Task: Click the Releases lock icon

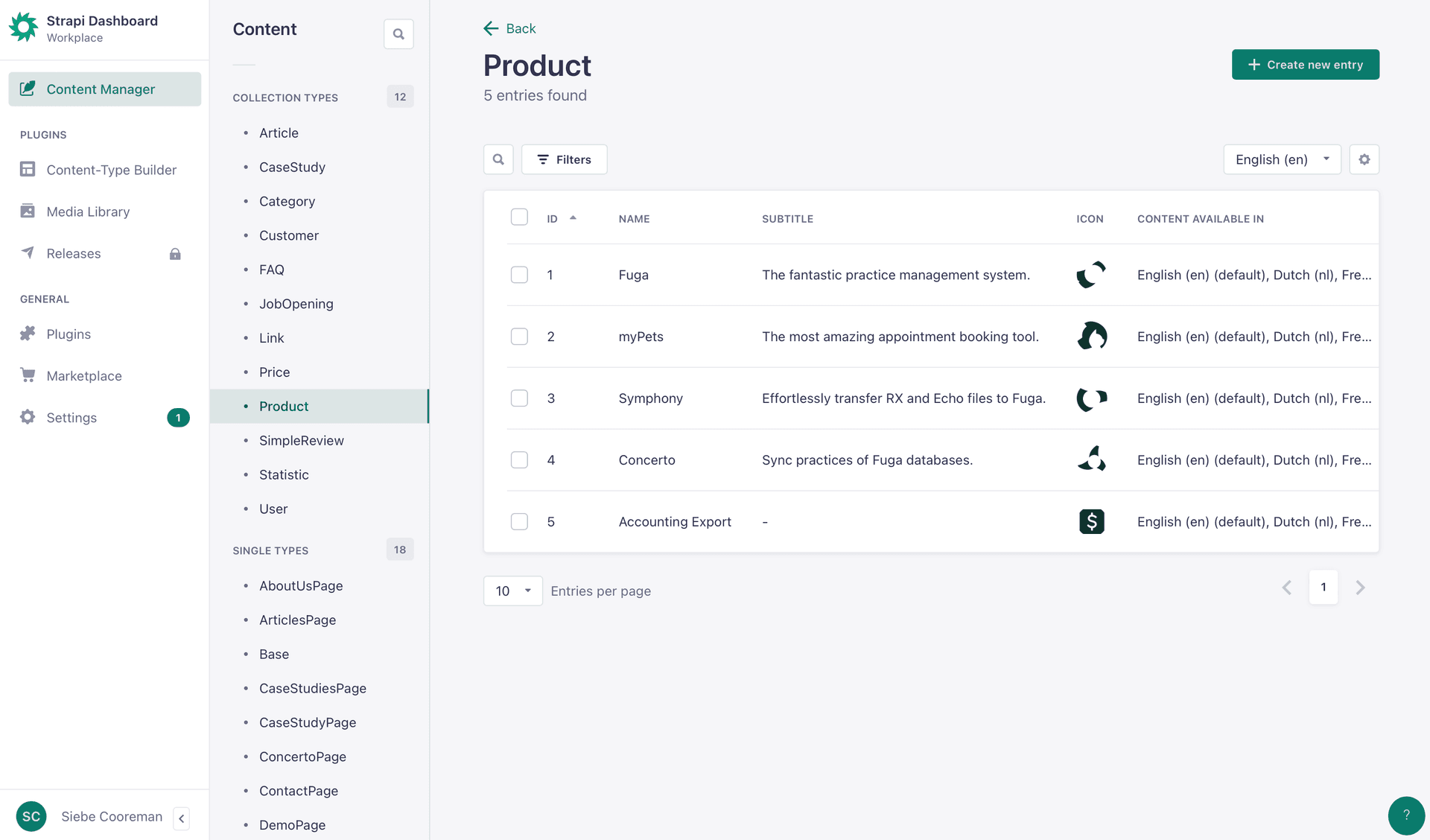Action: click(x=175, y=254)
